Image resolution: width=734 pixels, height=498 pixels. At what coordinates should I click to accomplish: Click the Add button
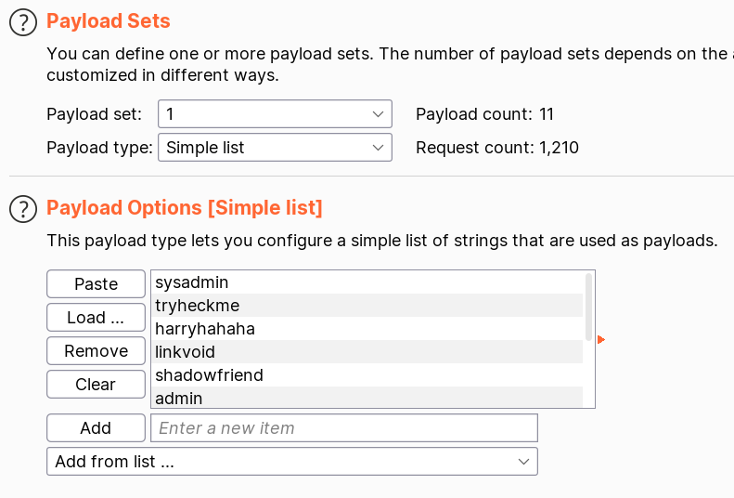coord(96,428)
